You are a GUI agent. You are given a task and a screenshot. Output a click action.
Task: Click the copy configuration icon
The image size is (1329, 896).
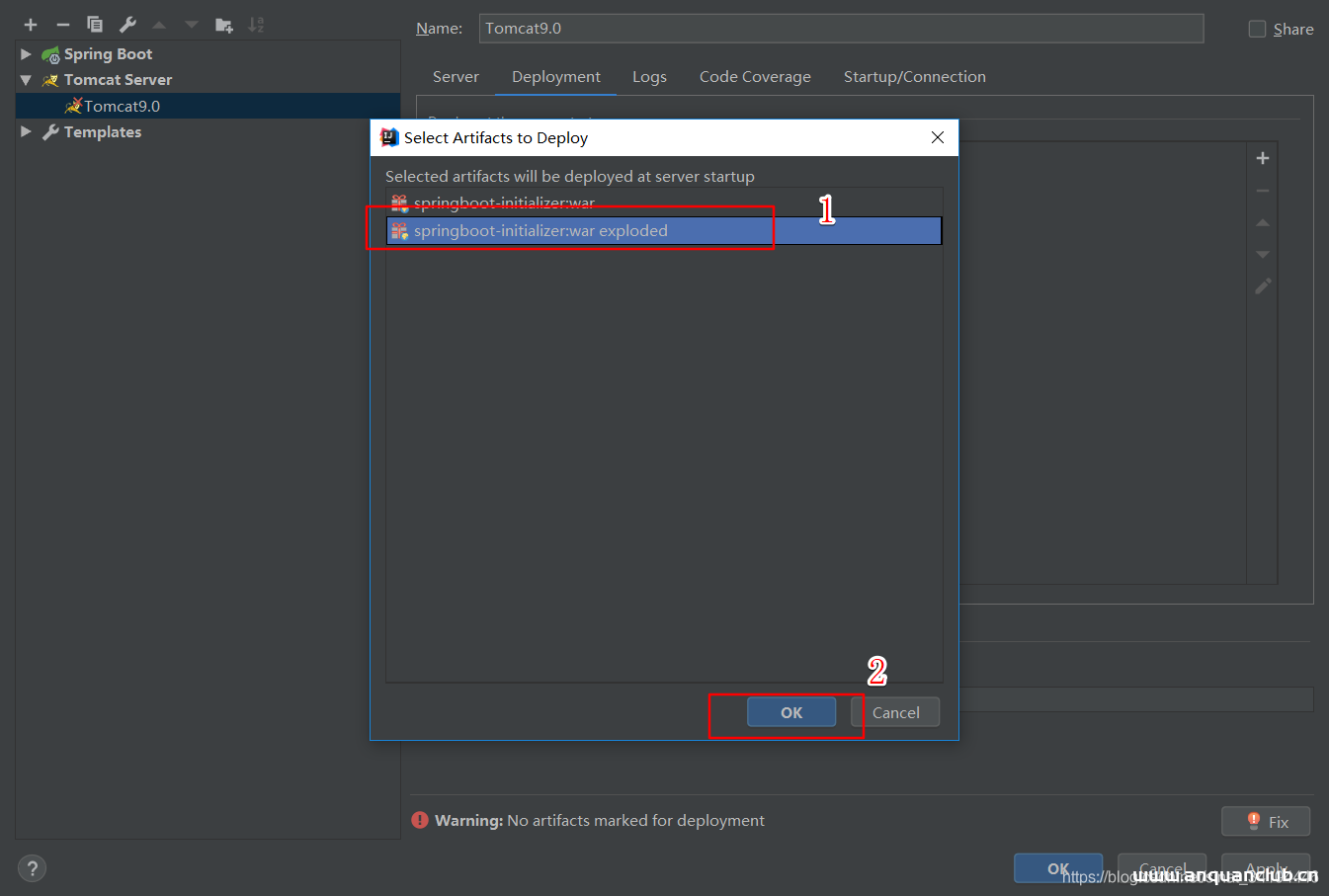click(95, 25)
